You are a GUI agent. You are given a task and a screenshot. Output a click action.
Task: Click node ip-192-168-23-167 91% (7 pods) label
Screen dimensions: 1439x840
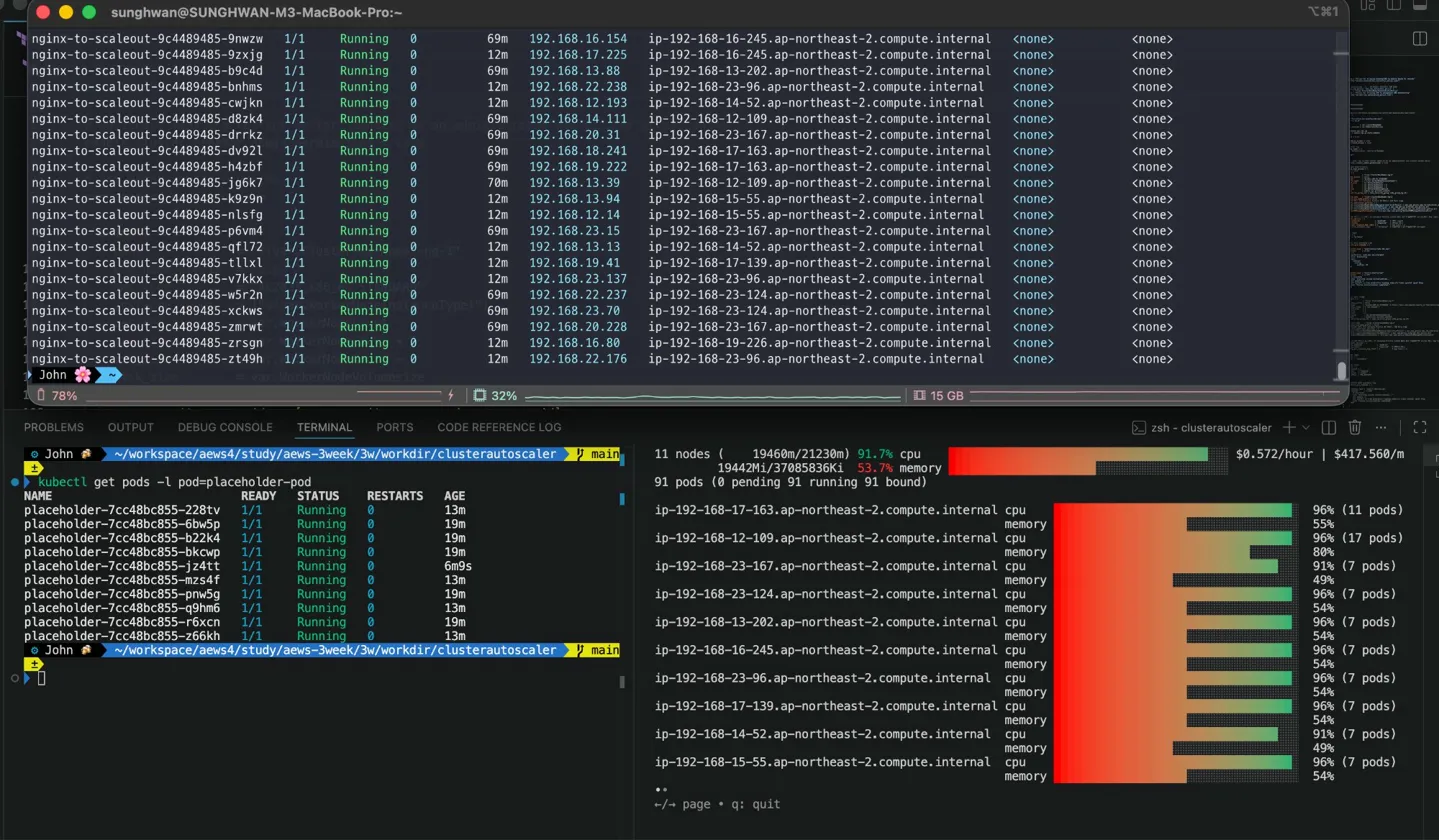coord(1354,566)
